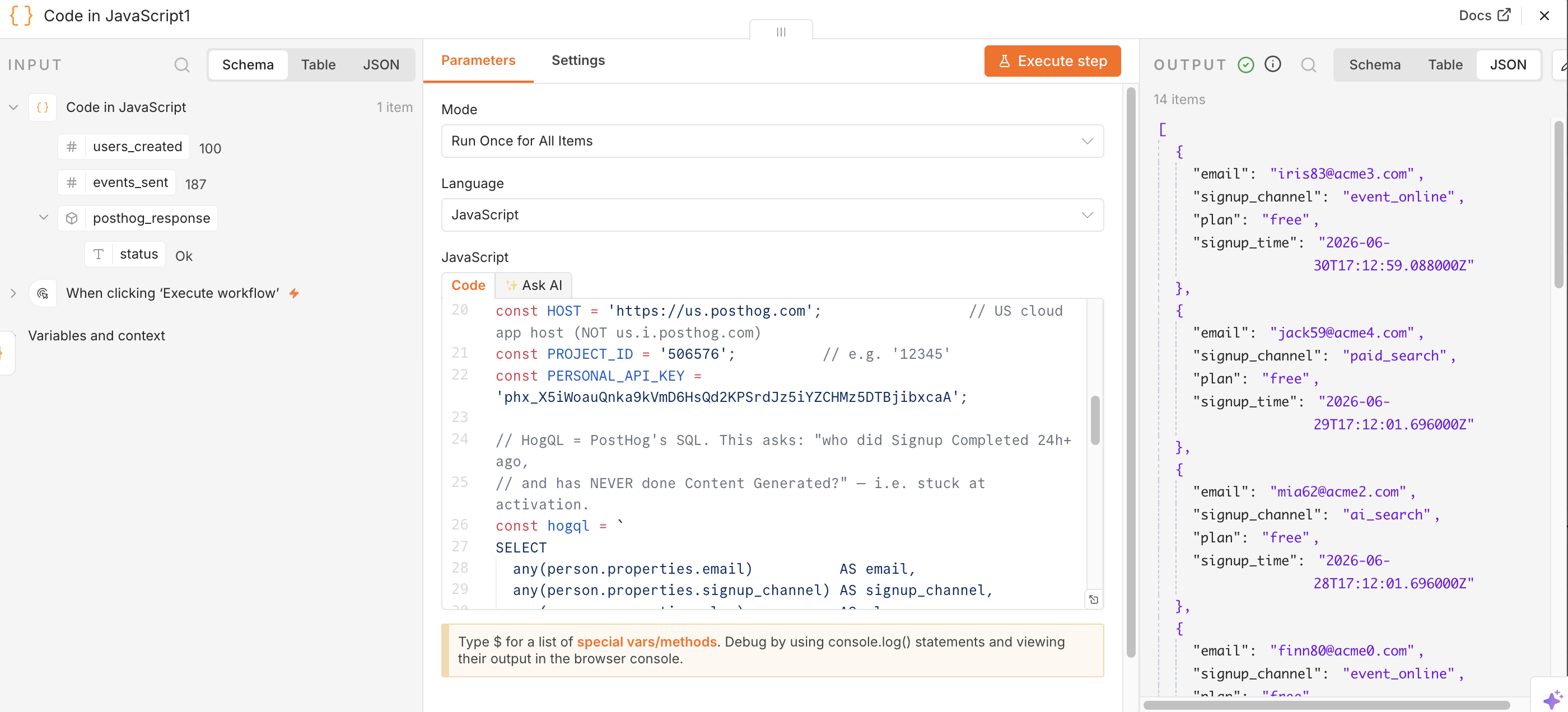Switch OUTPUT view to Schema
Image resolution: width=1568 pixels, height=712 pixels.
1374,64
